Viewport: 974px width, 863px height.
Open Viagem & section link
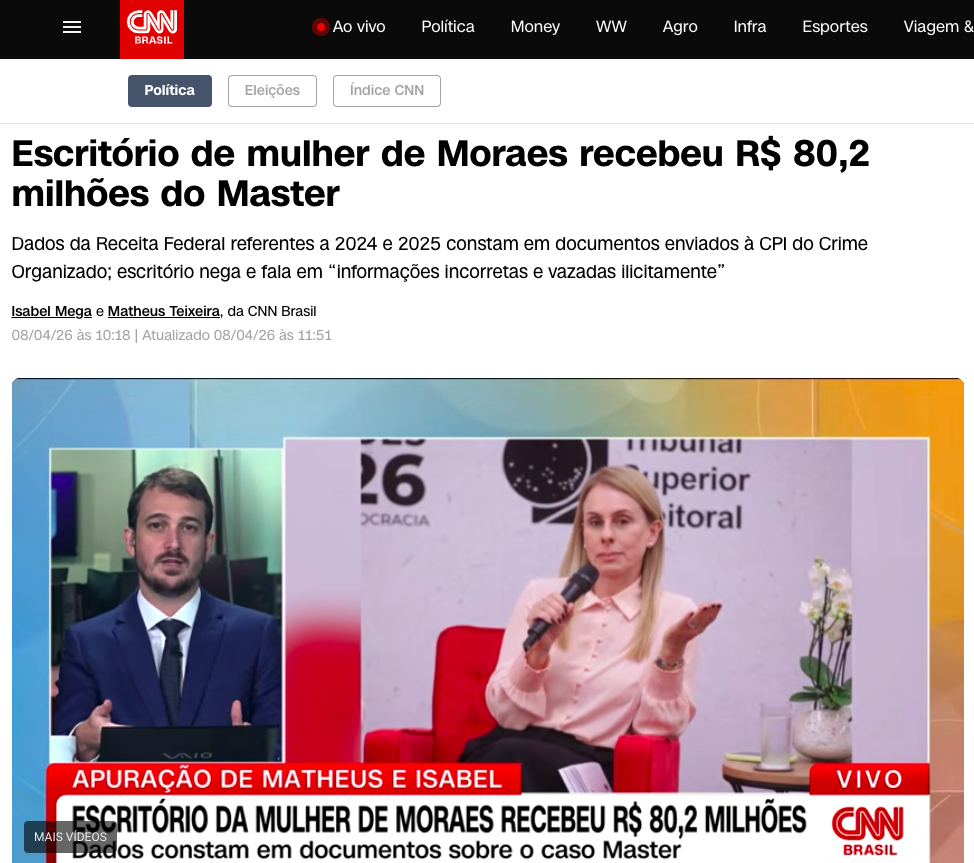coord(938,27)
